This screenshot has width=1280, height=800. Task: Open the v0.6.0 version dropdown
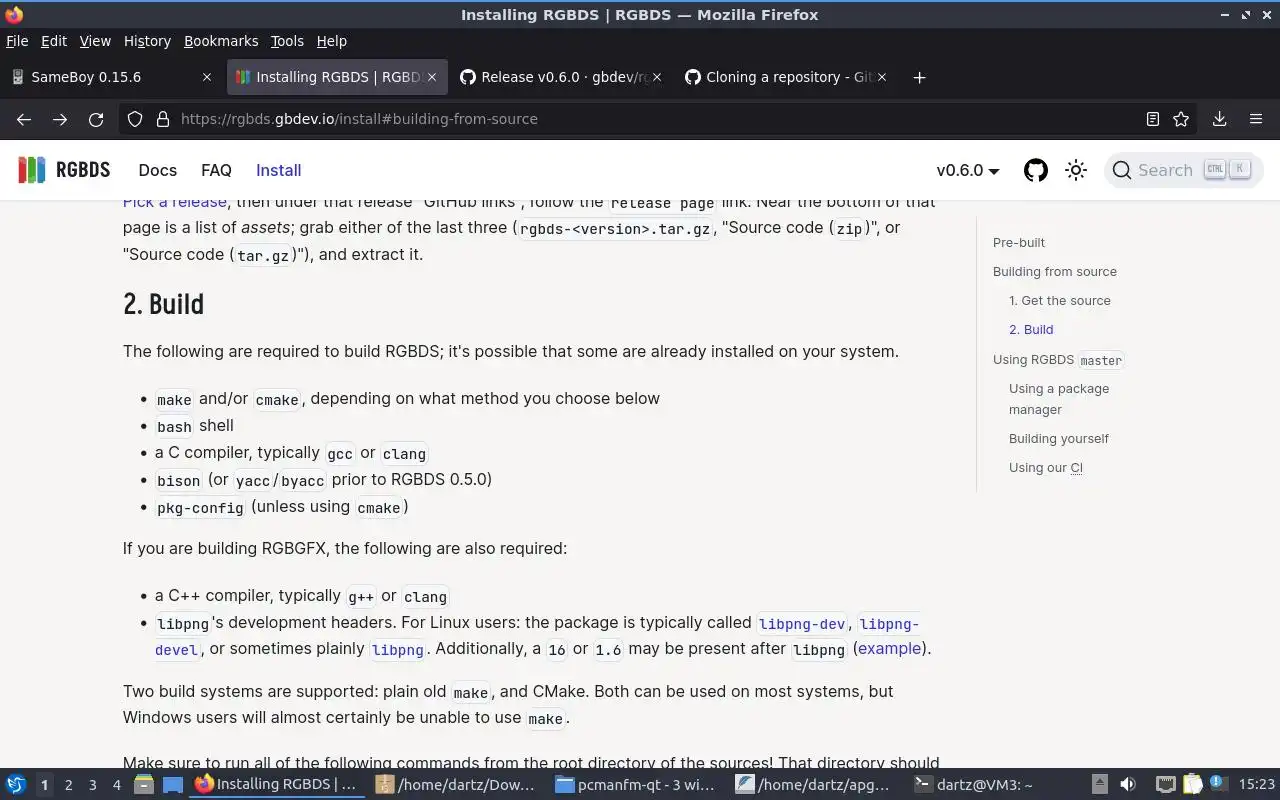pyautogui.click(x=967, y=170)
